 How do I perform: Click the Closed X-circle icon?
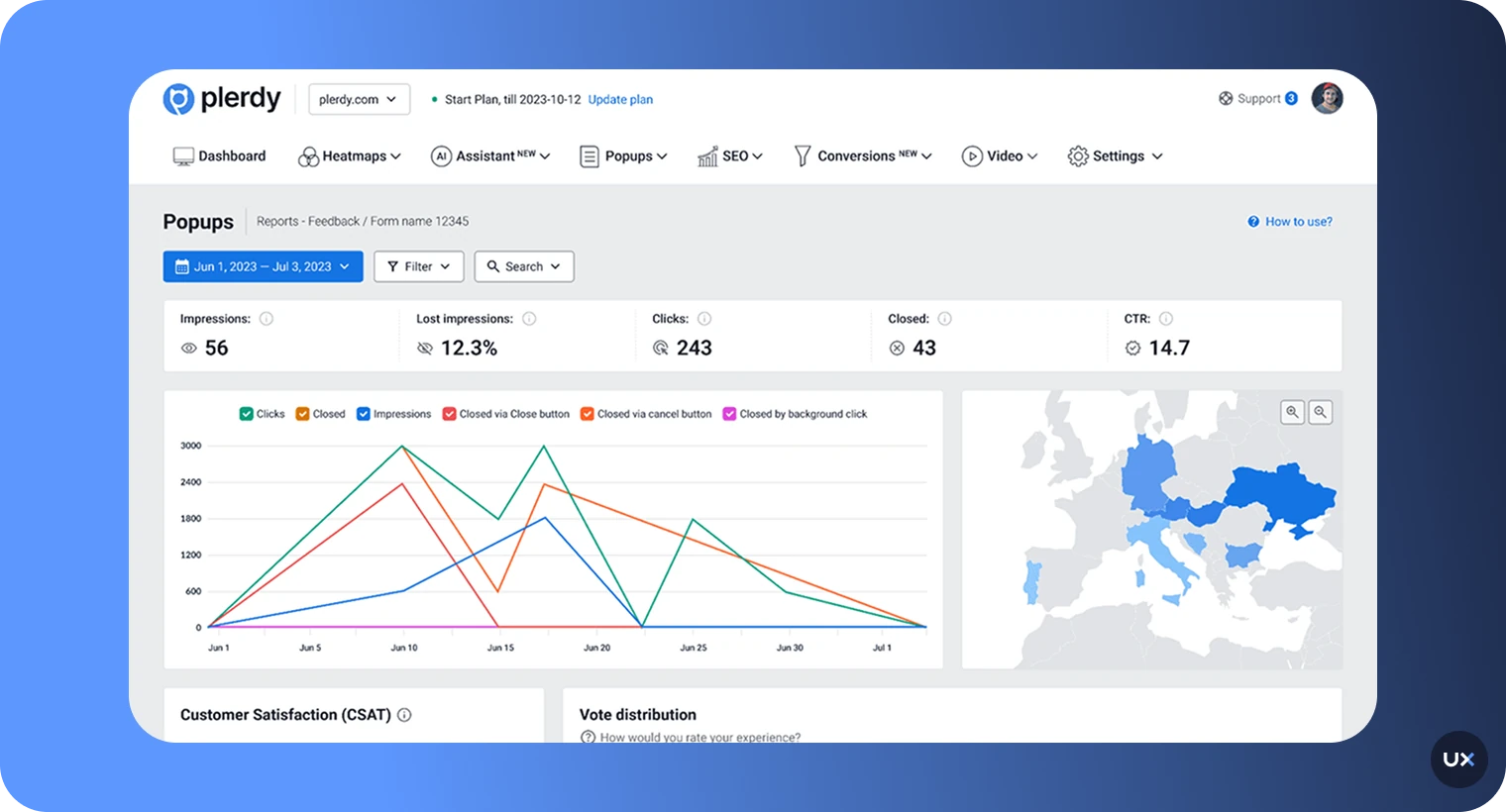(897, 349)
